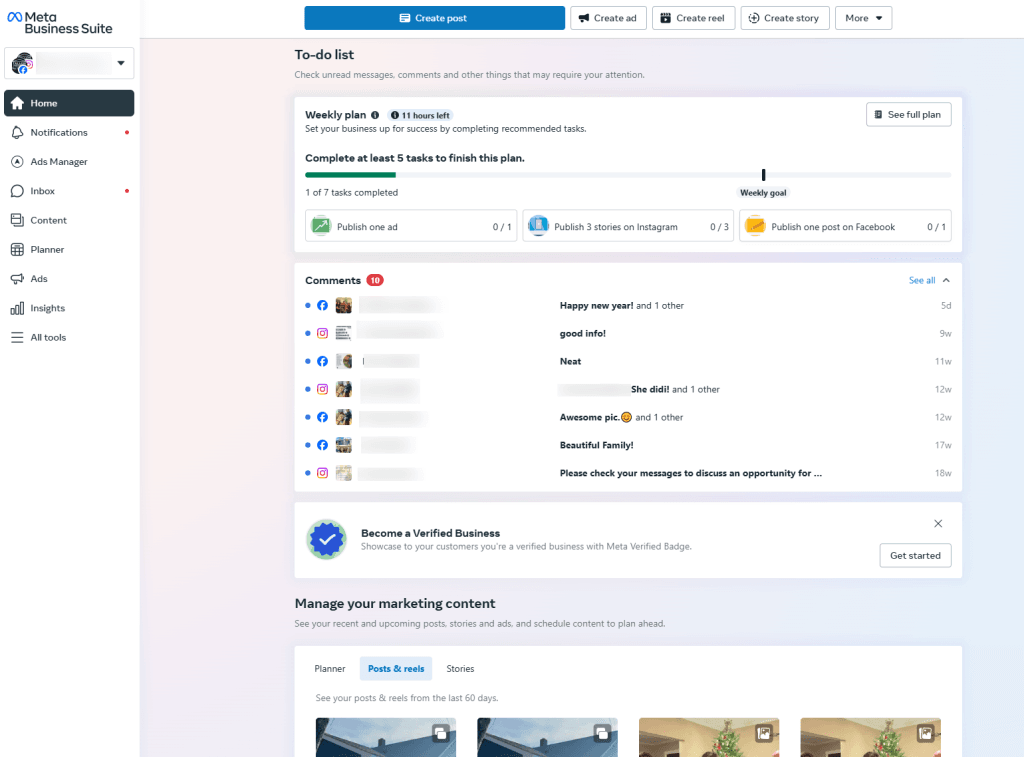Open the Planner tab under marketing content
The image size is (1024, 757).
[330, 668]
